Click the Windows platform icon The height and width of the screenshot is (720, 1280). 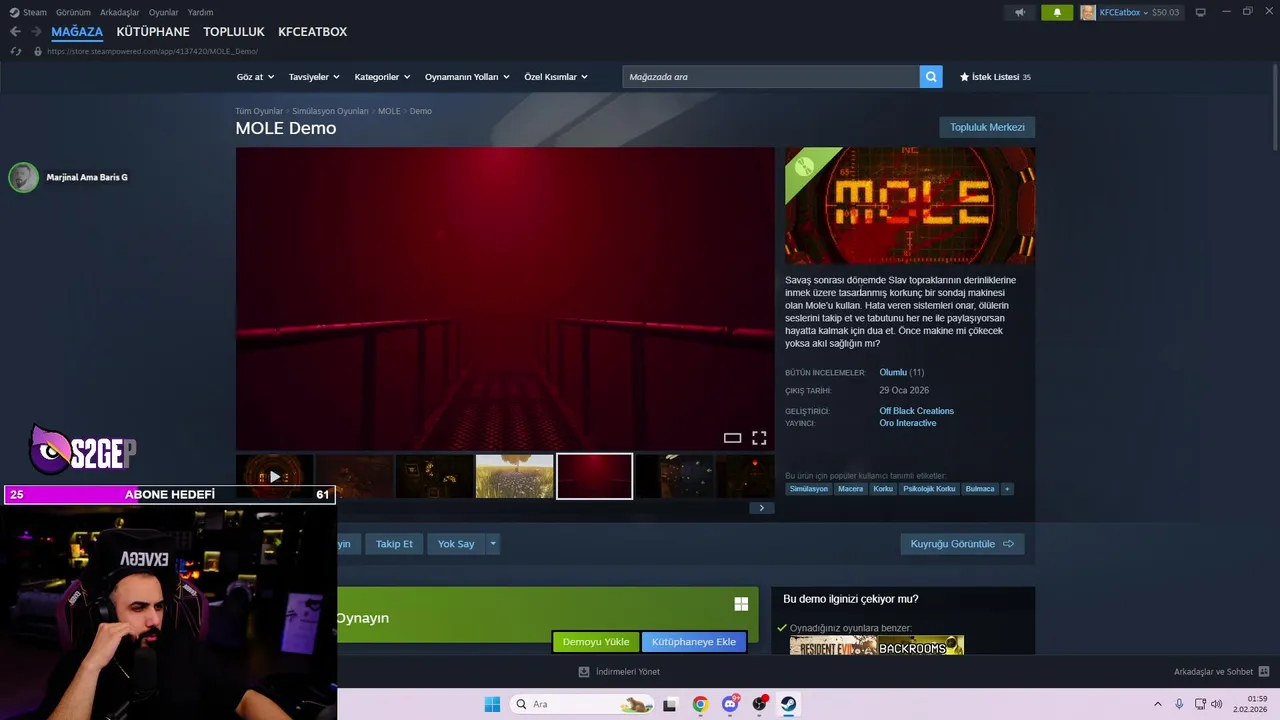point(741,604)
